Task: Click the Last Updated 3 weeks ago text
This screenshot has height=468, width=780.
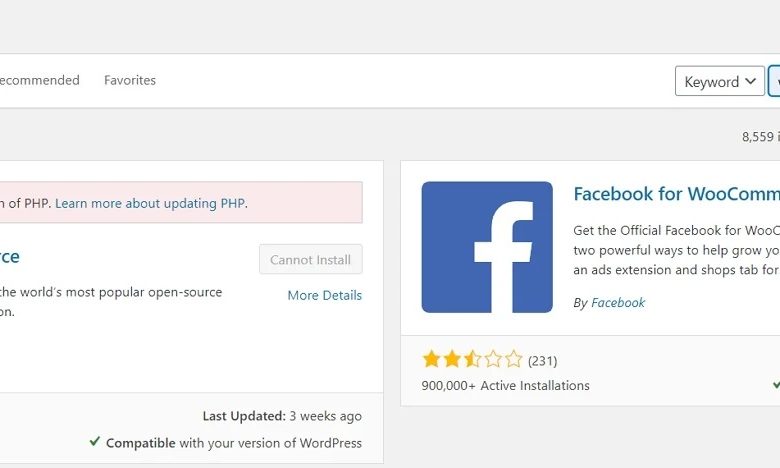Action: tap(282, 416)
